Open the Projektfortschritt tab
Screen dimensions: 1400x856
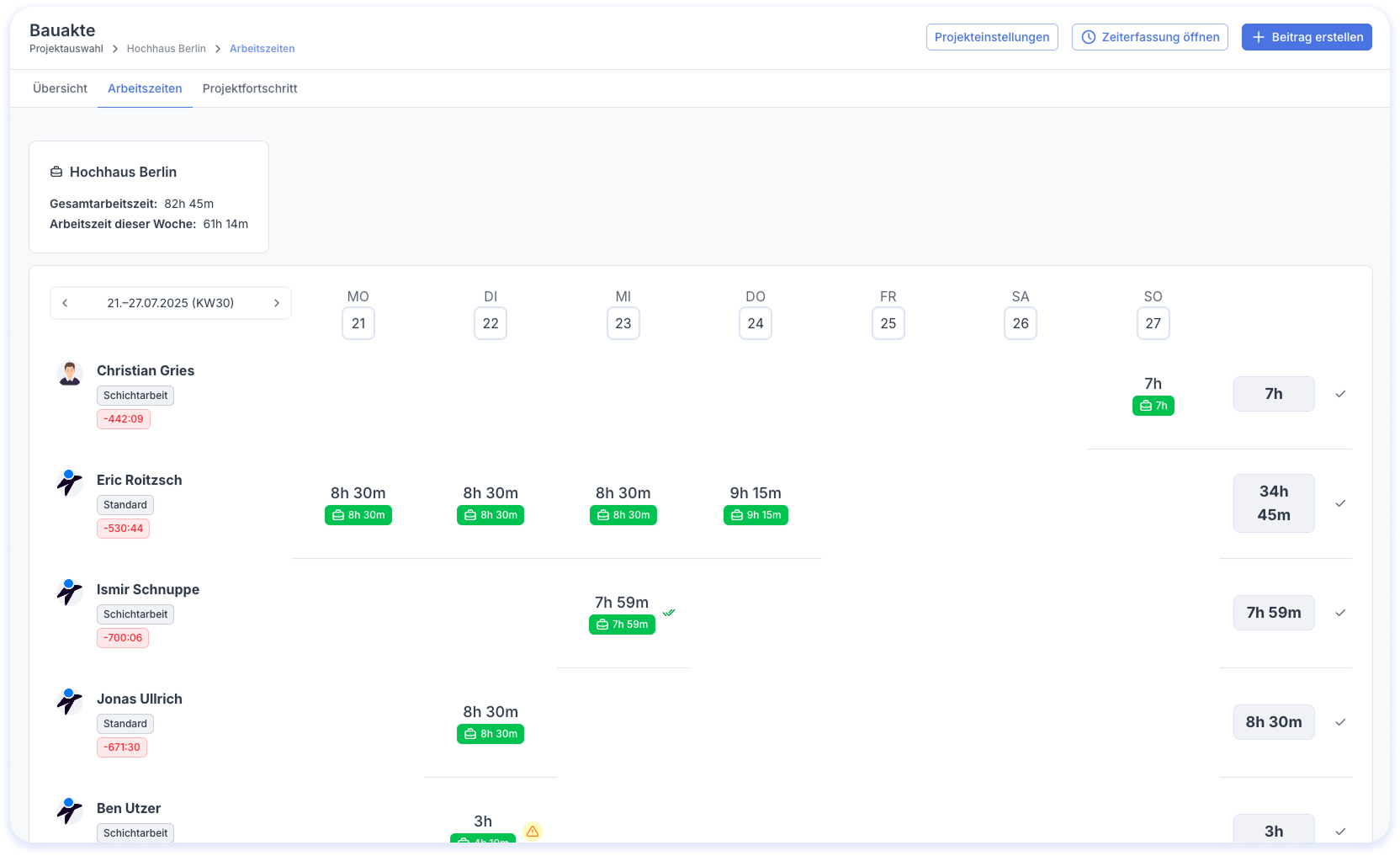click(x=250, y=88)
